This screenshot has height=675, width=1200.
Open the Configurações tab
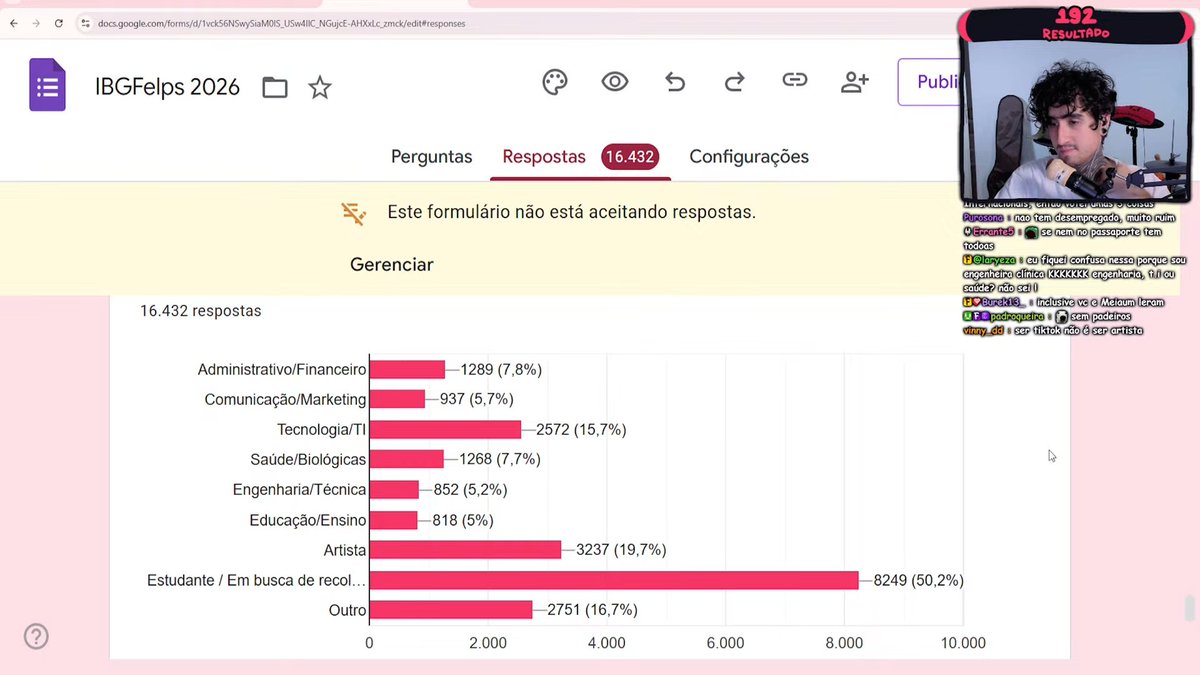click(x=748, y=157)
